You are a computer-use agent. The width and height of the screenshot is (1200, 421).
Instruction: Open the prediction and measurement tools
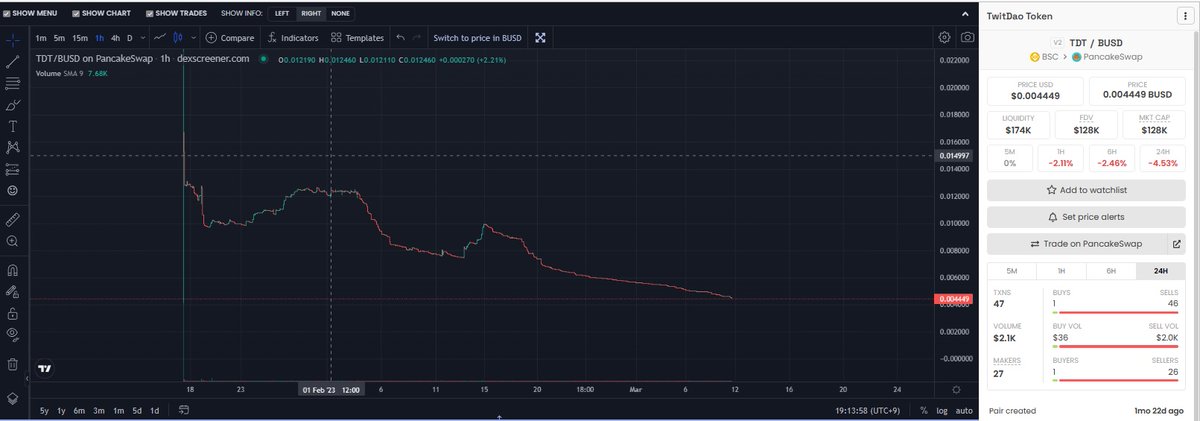click(x=13, y=169)
